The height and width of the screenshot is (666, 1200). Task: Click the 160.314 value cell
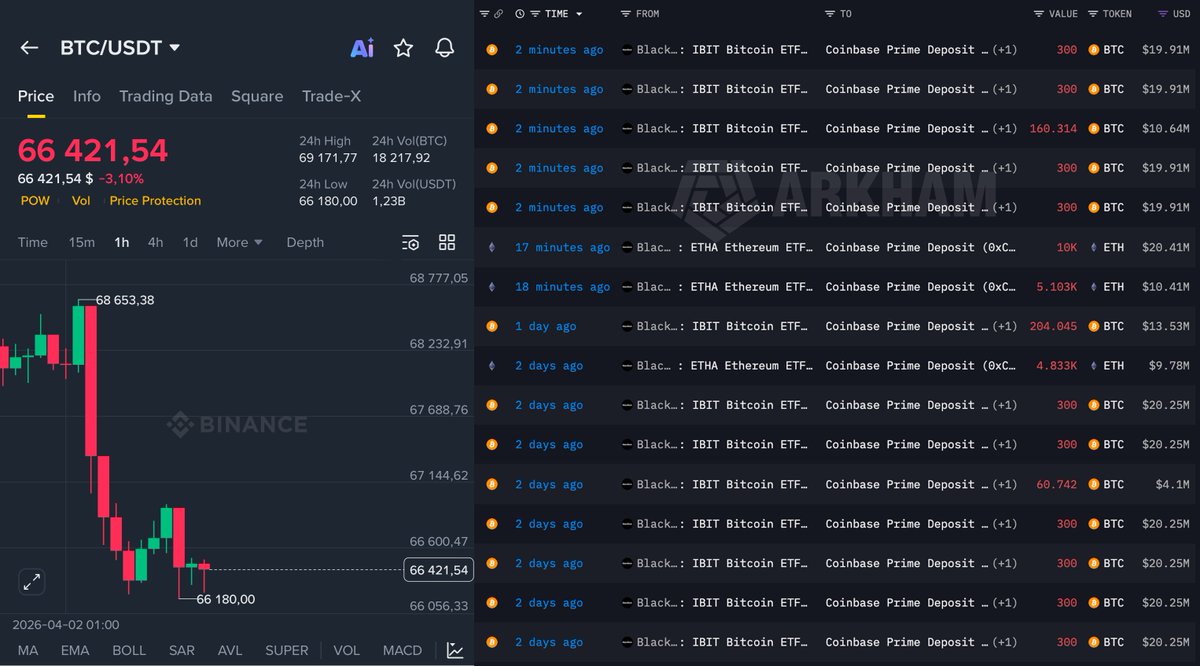1053,129
